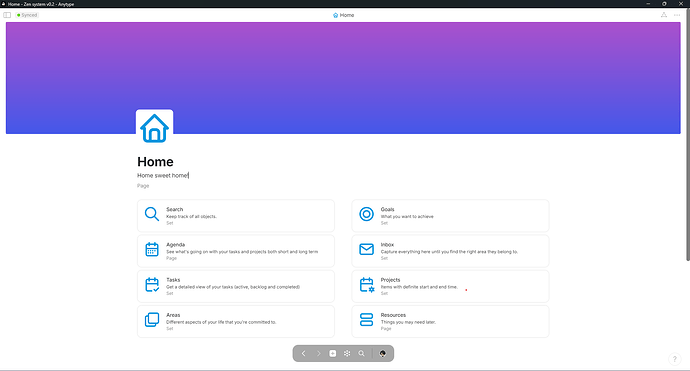Open the Tasks set card
The height and width of the screenshot is (371, 690).
coord(236,286)
